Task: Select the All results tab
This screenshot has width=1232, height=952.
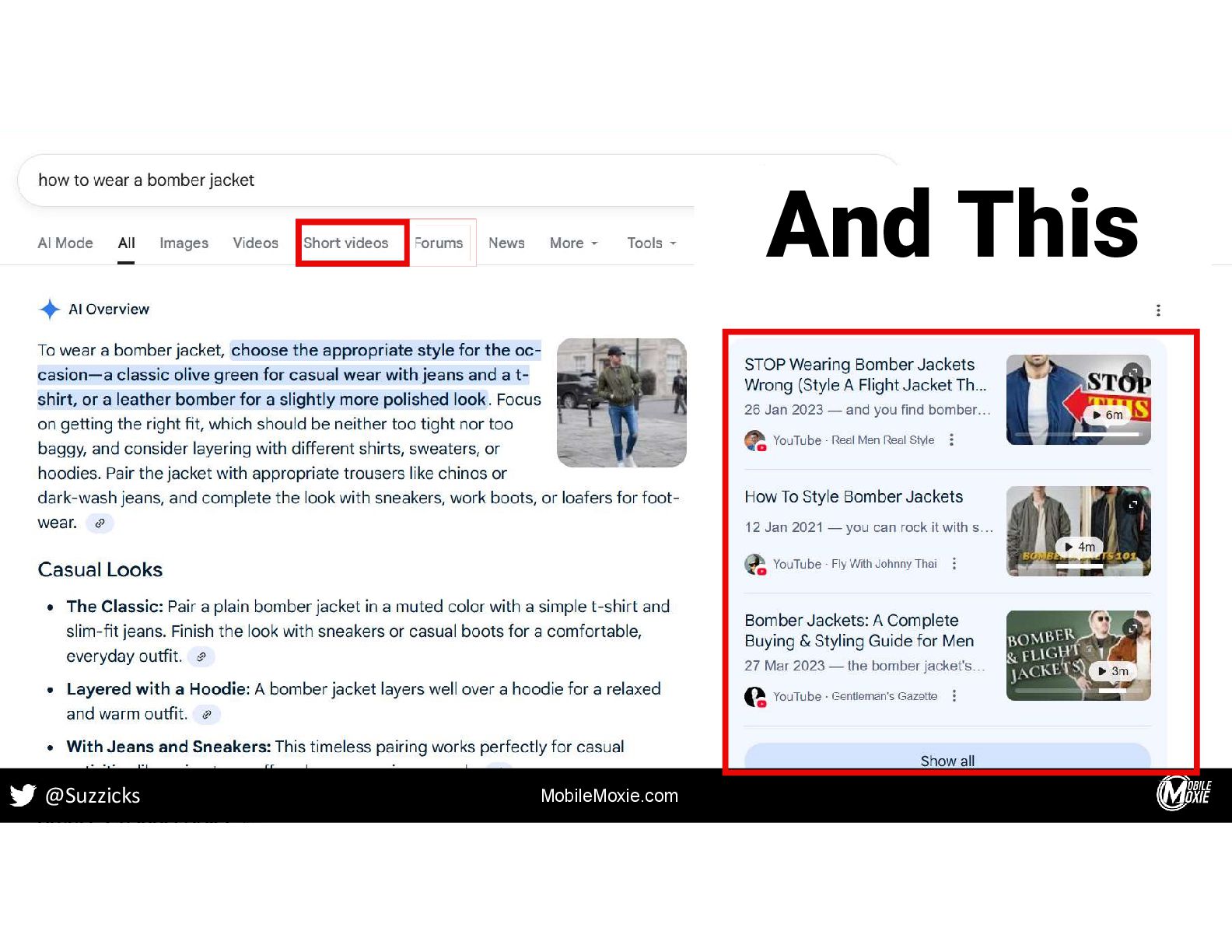Action: [126, 243]
